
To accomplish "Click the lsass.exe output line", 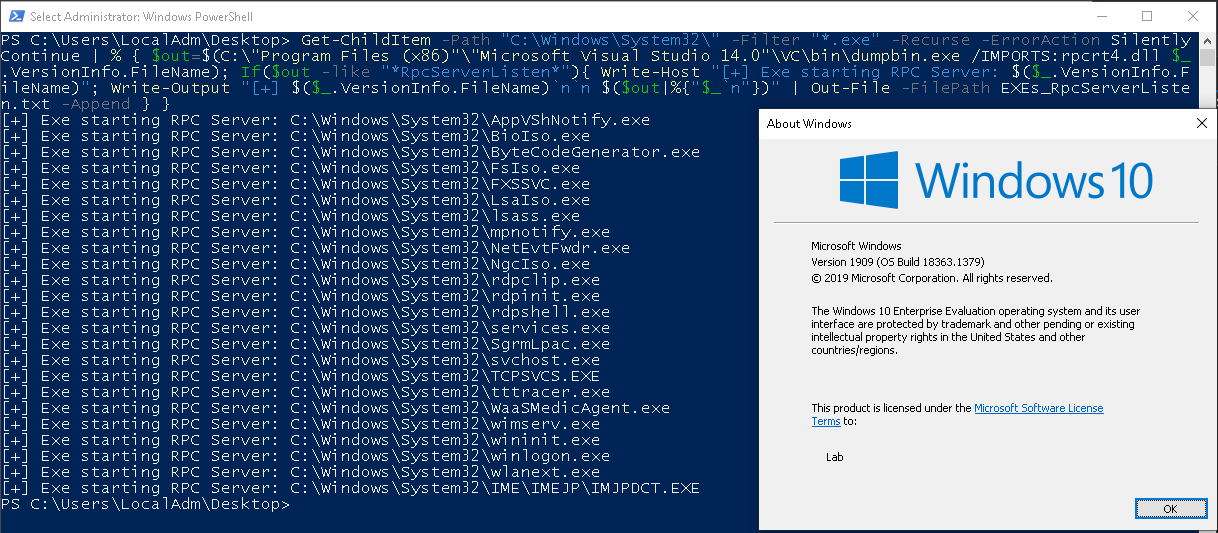I will pos(291,216).
